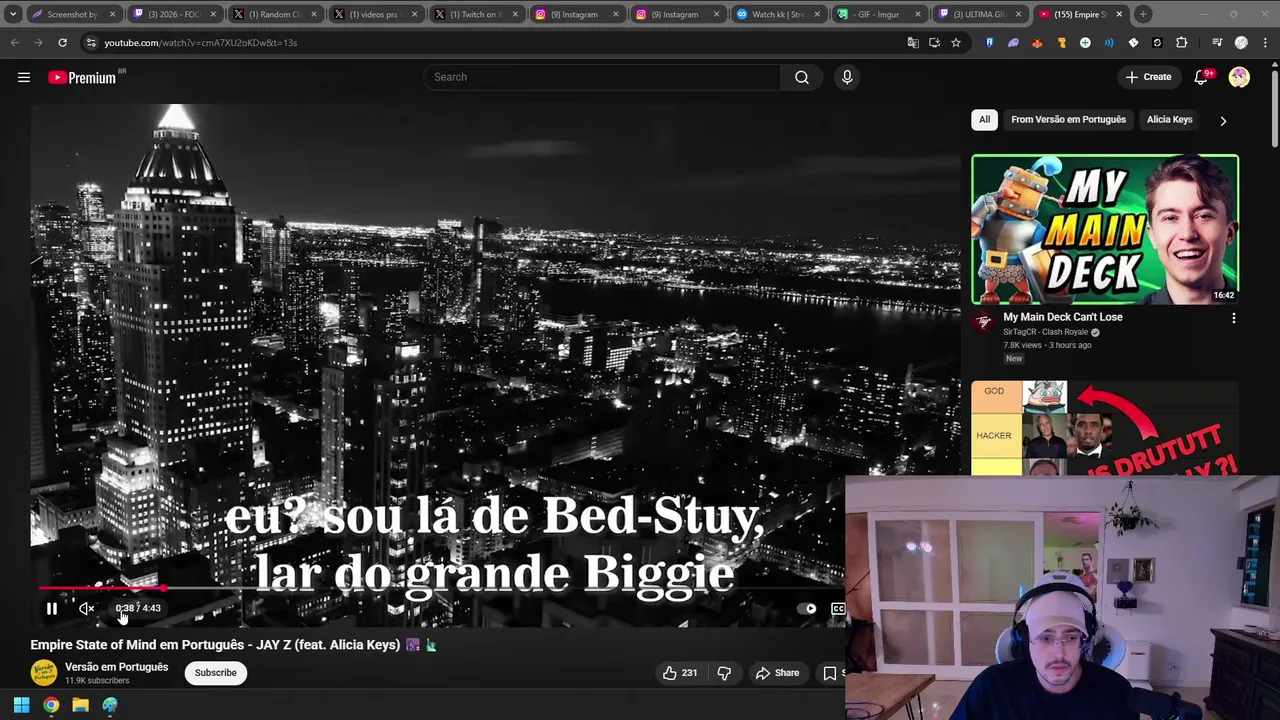Open File Explorer from the taskbar
Screen dimensions: 1280x720
pos(81,705)
